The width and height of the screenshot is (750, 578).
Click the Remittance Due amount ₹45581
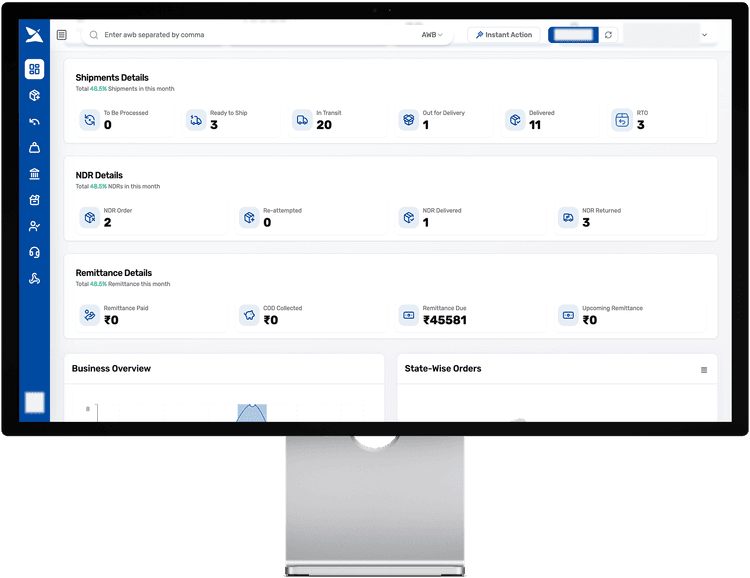click(445, 320)
